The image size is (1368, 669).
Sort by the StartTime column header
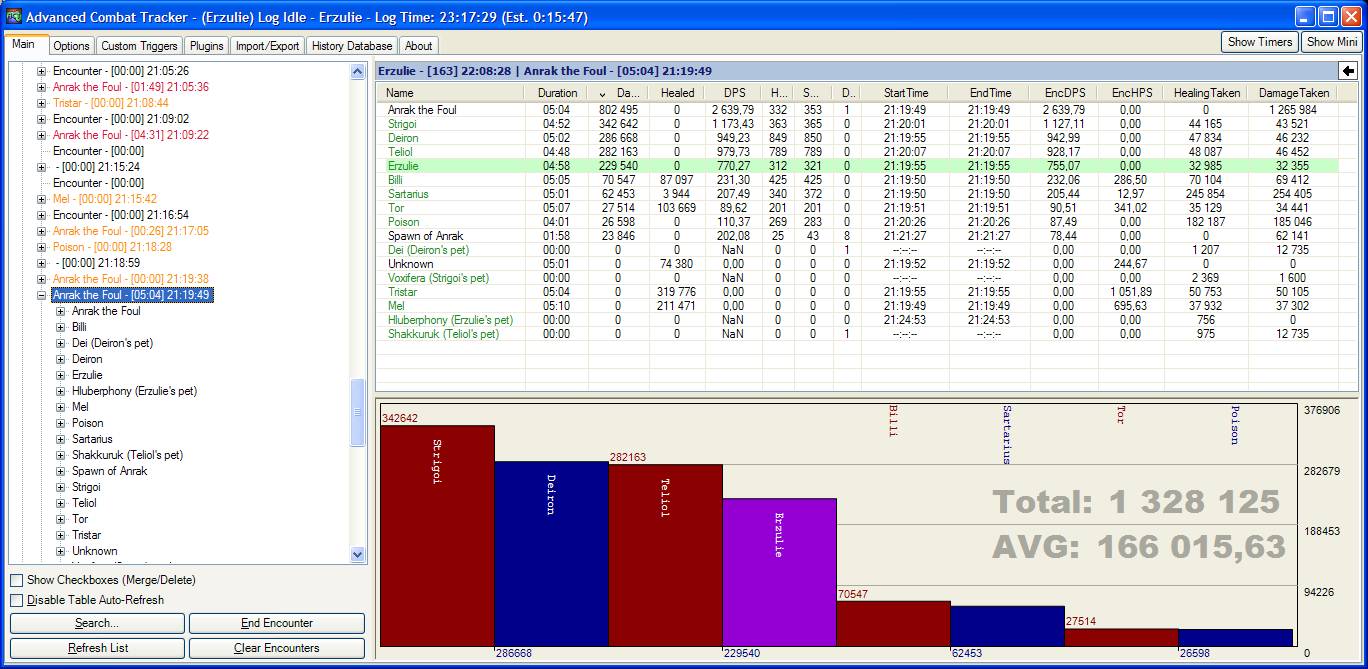tap(905, 93)
